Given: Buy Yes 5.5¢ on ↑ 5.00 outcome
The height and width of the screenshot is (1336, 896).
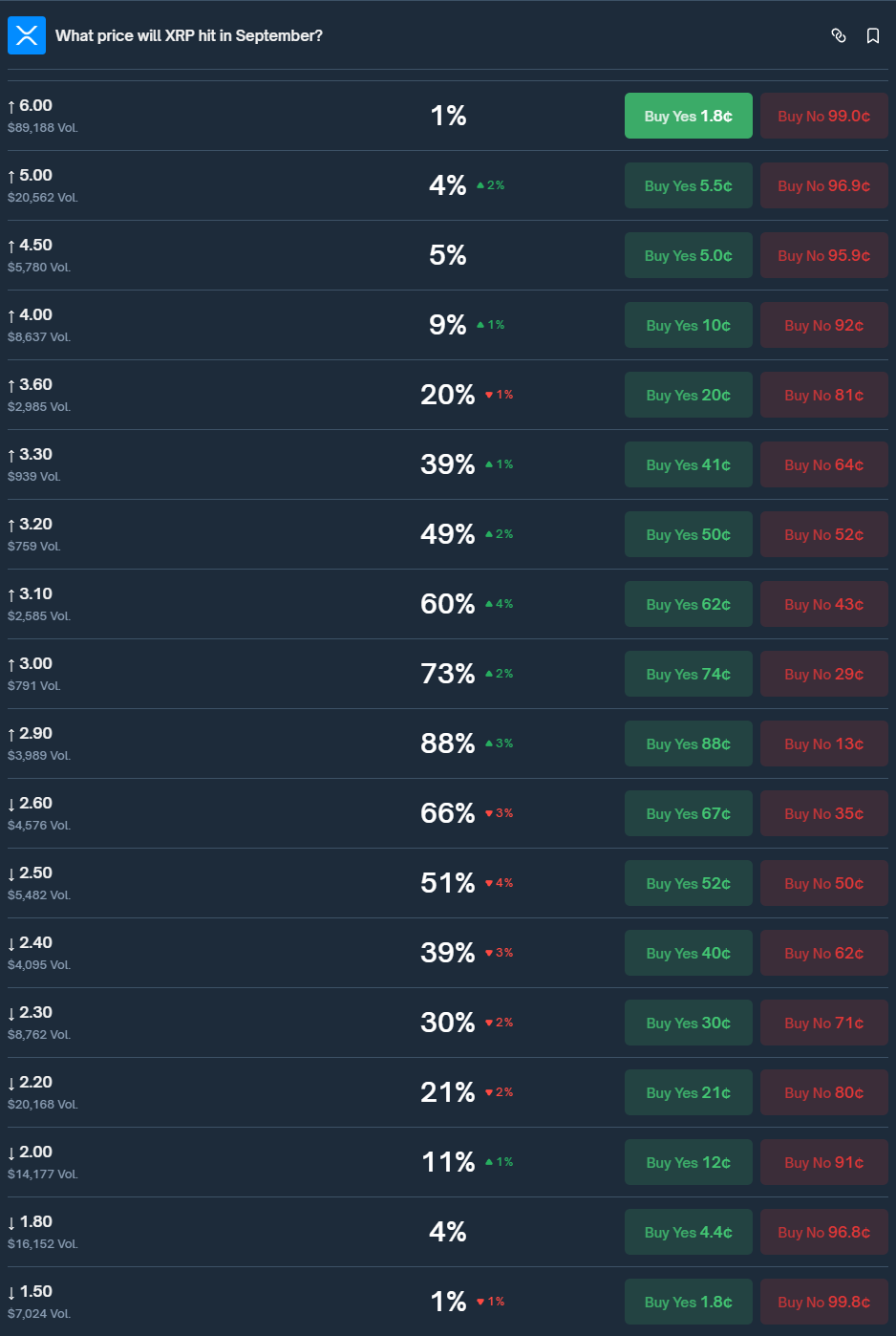Looking at the screenshot, I should click(689, 185).
